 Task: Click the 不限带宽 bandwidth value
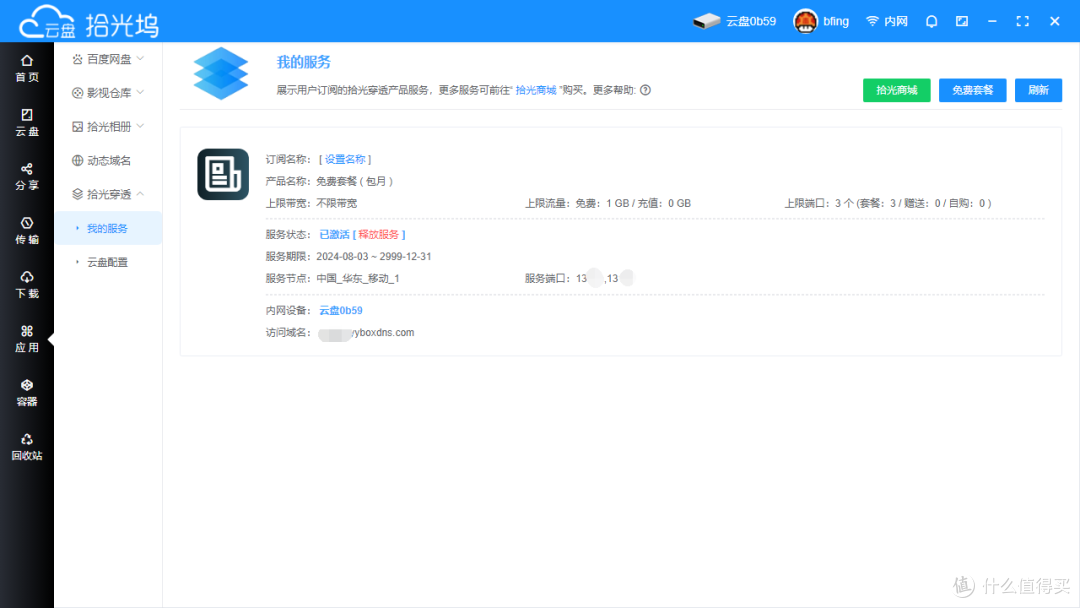click(337, 203)
